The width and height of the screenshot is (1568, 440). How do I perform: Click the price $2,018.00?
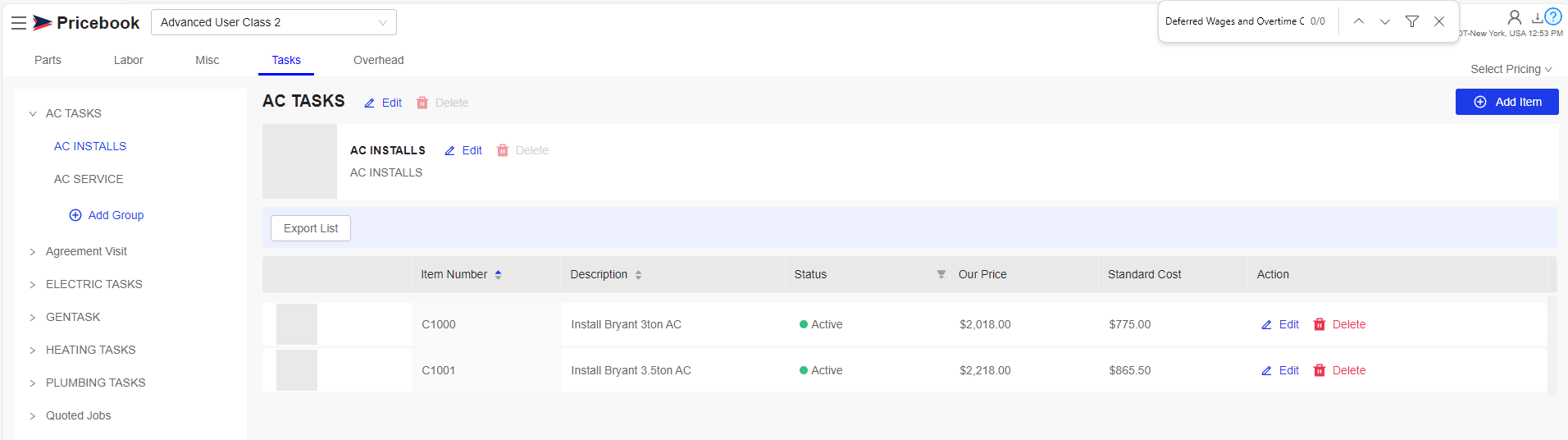click(985, 324)
